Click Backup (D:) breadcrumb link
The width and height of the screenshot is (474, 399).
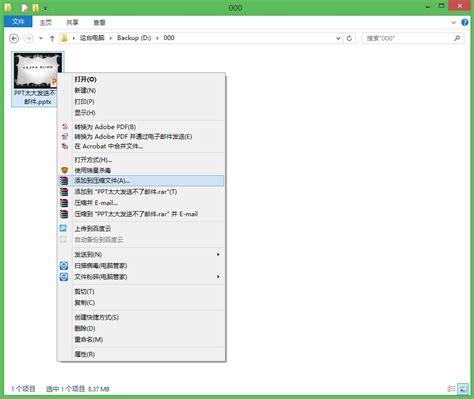tap(134, 38)
